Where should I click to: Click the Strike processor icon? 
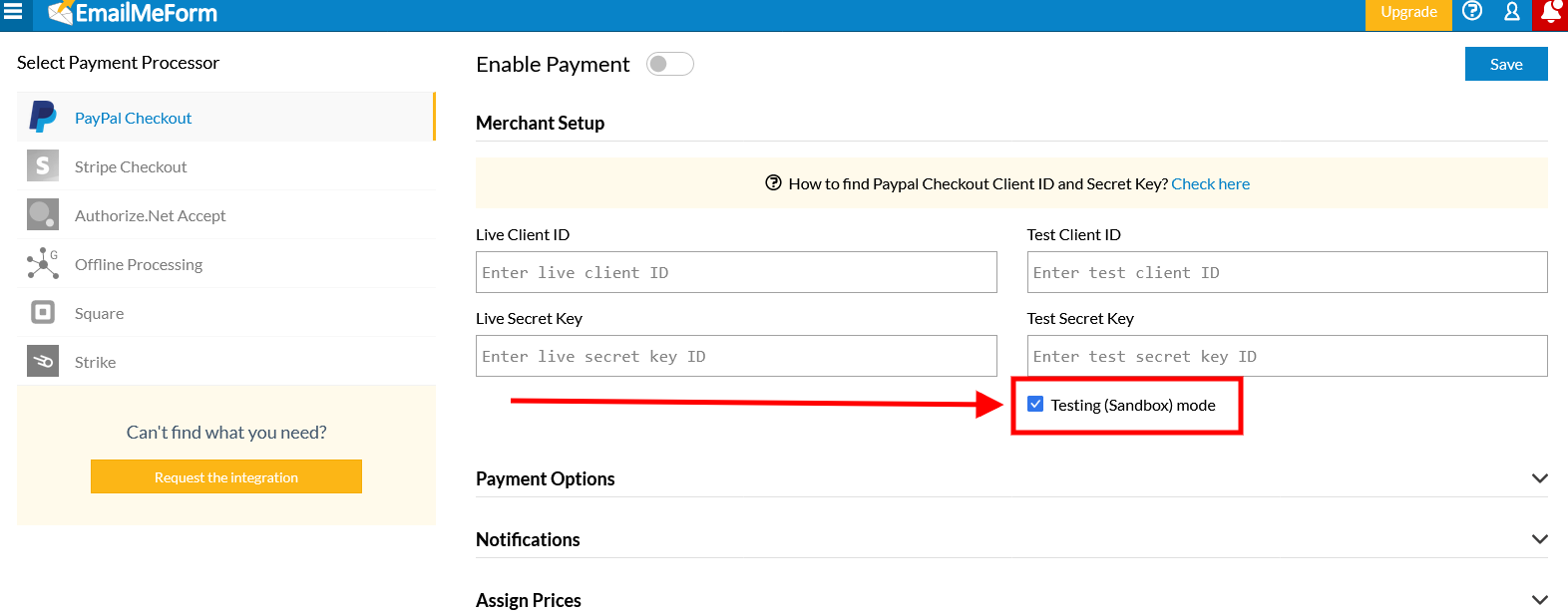(x=43, y=361)
